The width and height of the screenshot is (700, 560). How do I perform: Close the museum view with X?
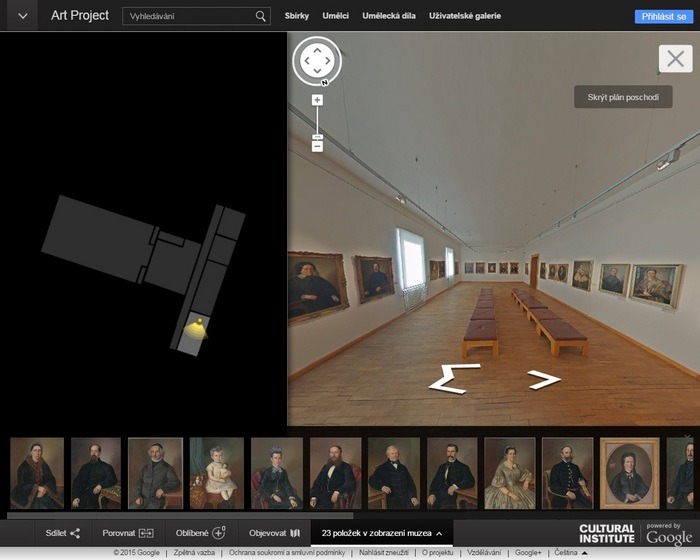click(x=676, y=59)
